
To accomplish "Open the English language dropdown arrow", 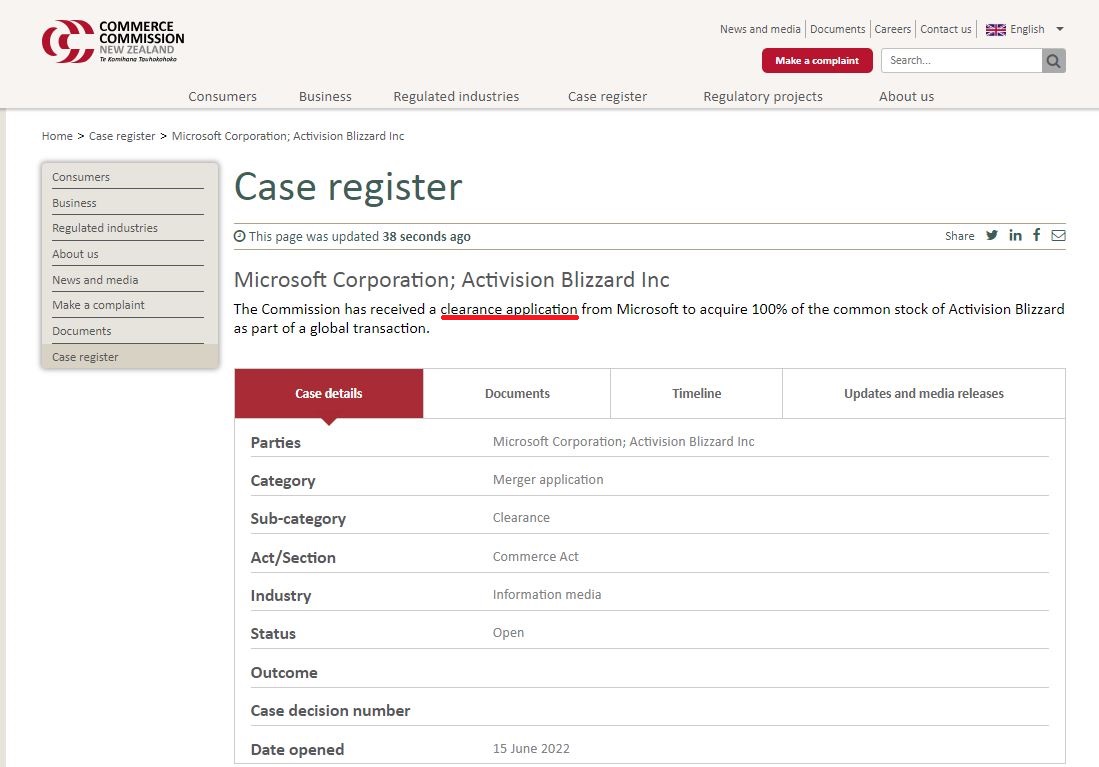I will [x=1060, y=29].
